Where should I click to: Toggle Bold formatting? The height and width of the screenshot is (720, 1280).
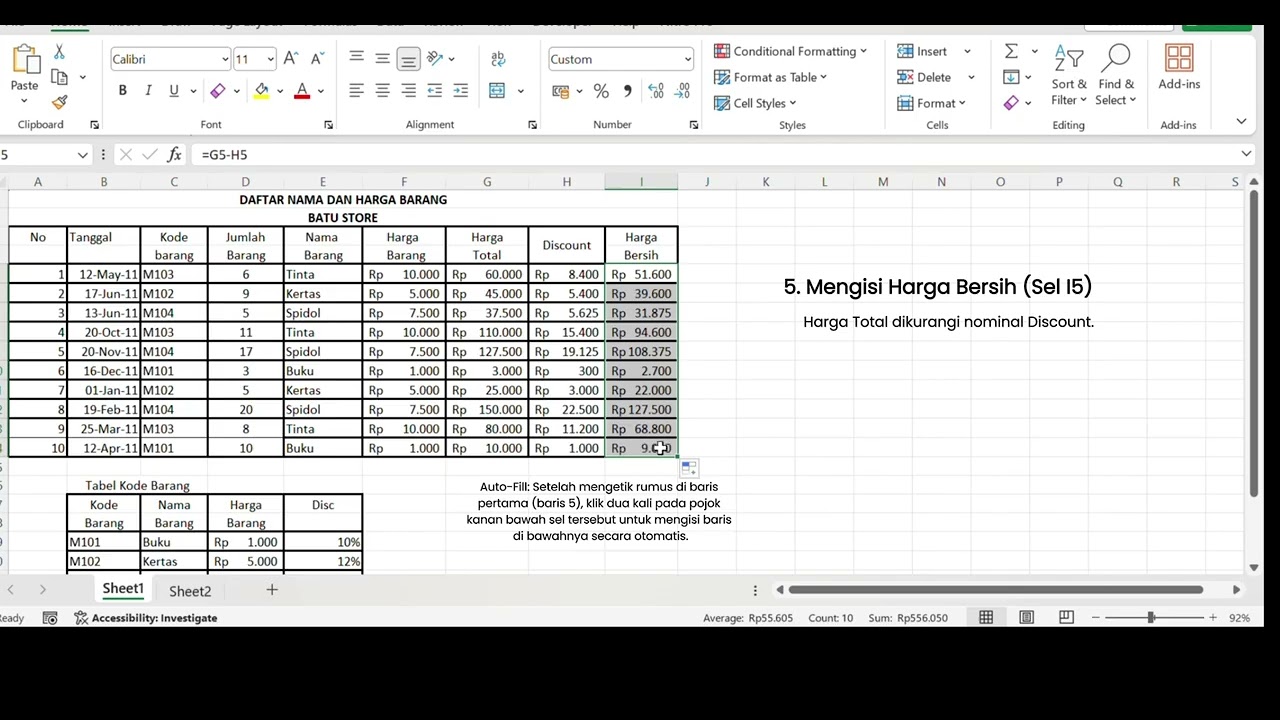click(x=122, y=91)
